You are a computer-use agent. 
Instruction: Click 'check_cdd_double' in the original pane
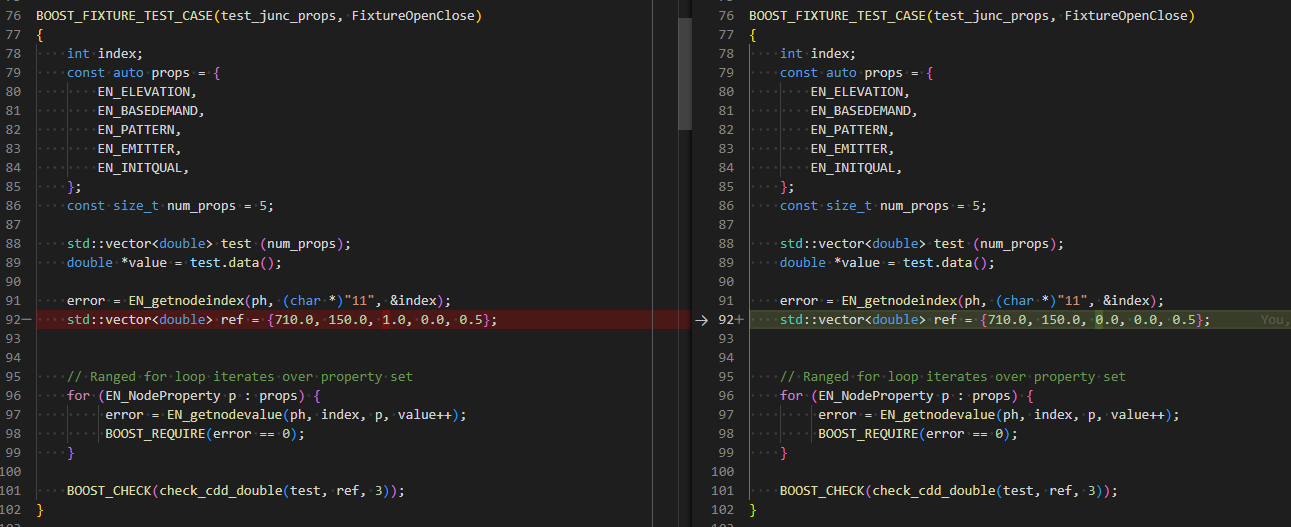pos(220,491)
